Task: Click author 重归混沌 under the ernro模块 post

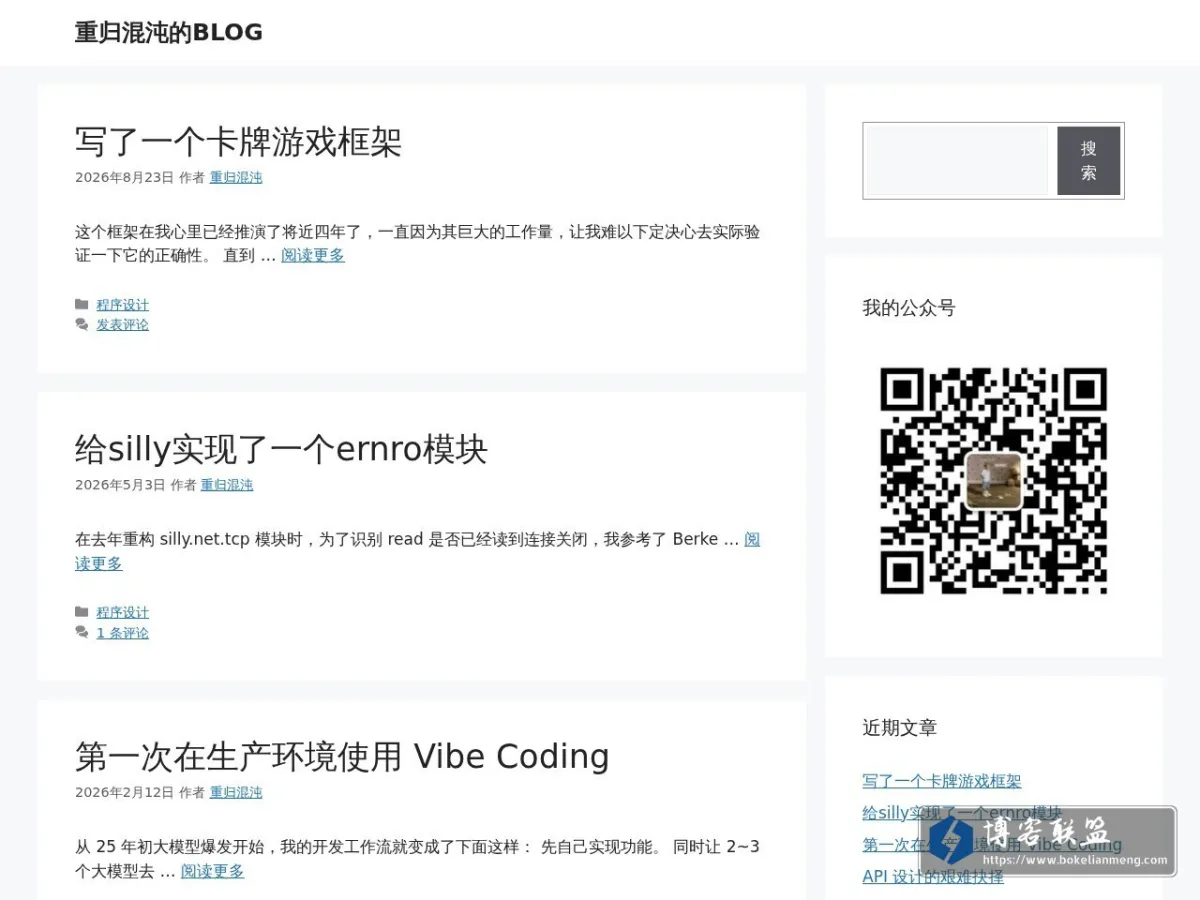Action: [227, 485]
